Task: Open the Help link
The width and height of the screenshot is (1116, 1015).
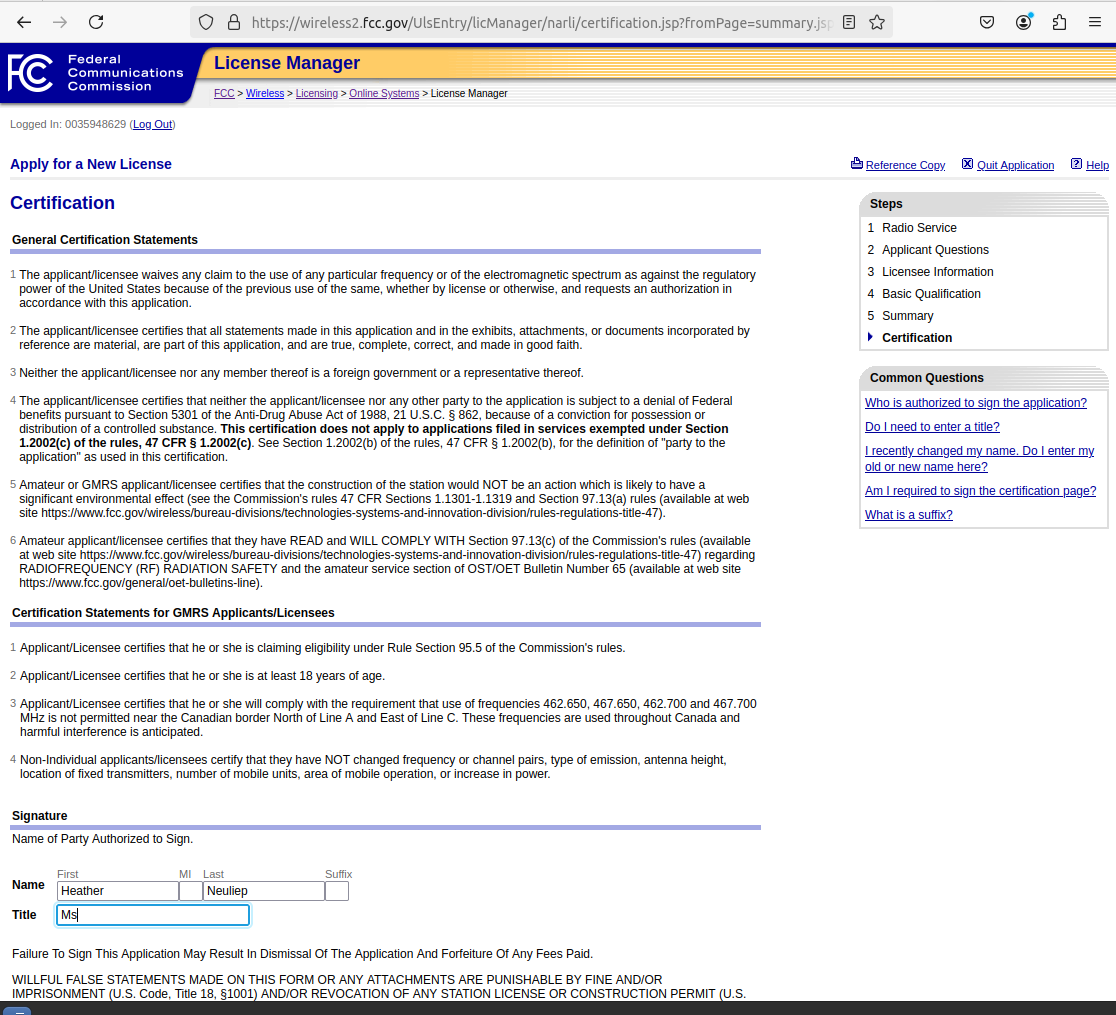Action: pos(1096,165)
